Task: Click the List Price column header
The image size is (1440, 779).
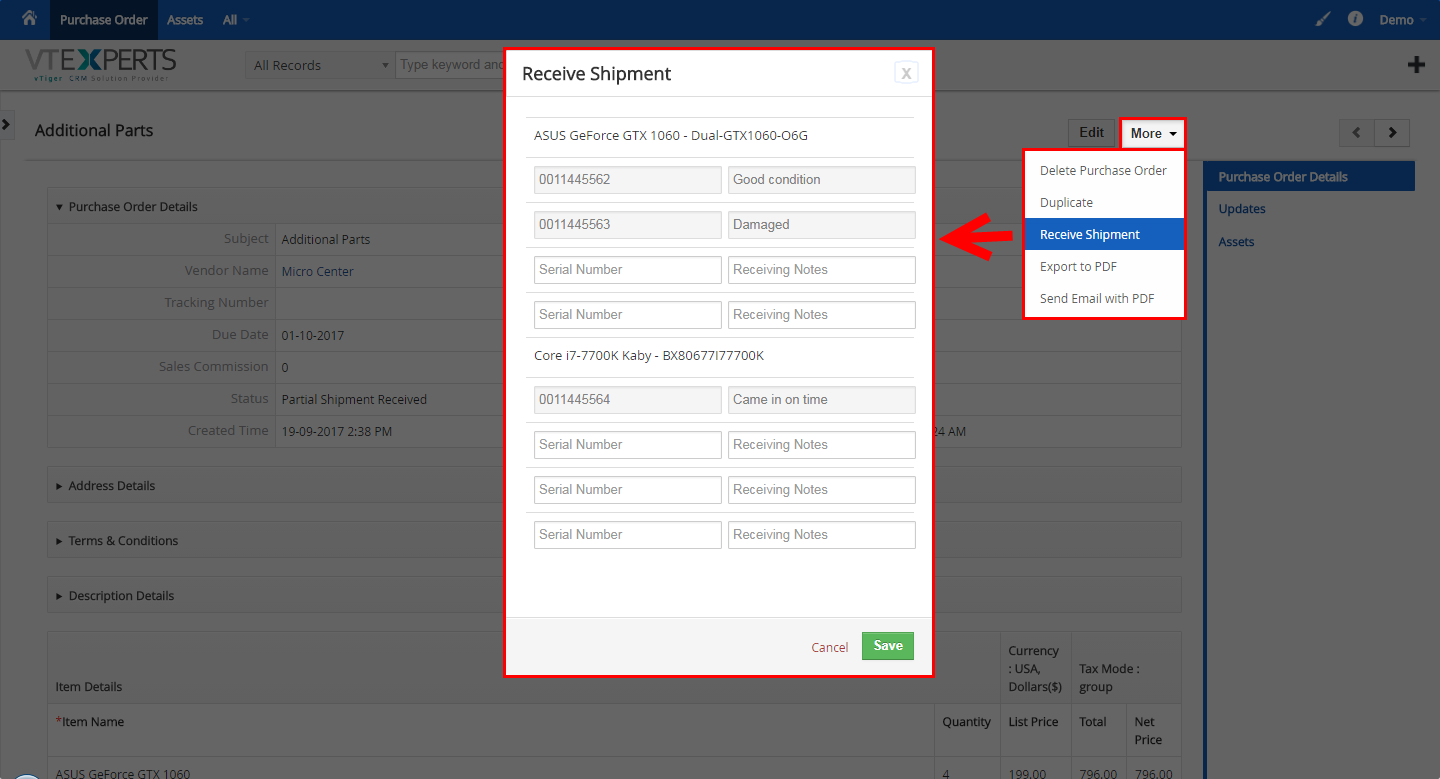Action: pyautogui.click(x=1033, y=722)
